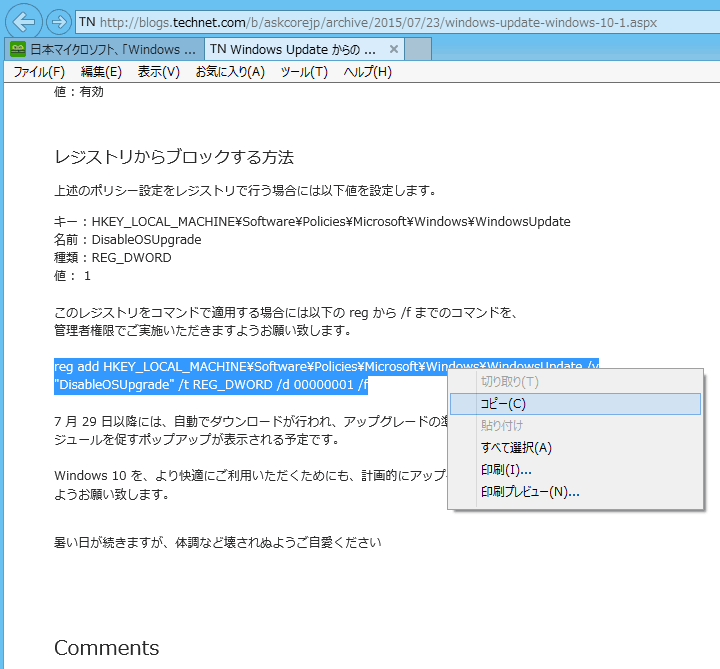Click the Comments heading
The width and height of the screenshot is (720, 669).
107,648
